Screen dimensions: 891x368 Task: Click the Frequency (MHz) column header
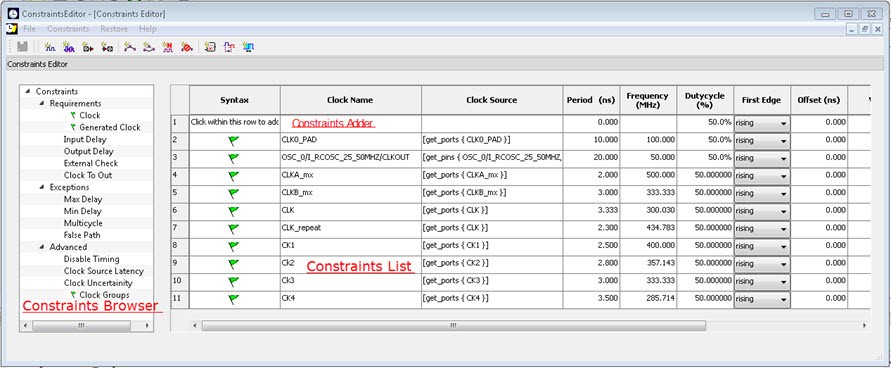tap(648, 100)
